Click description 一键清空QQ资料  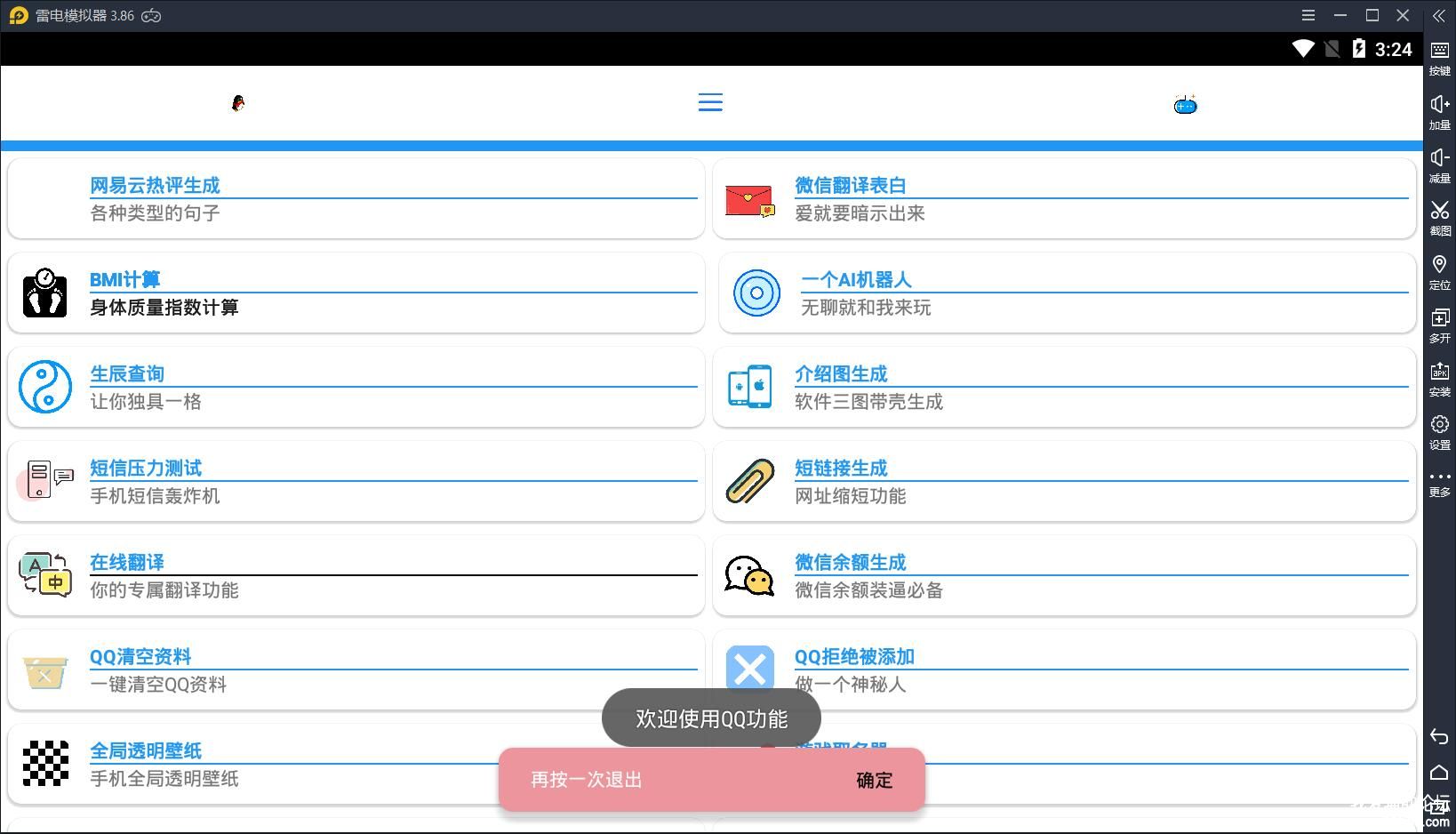(158, 685)
